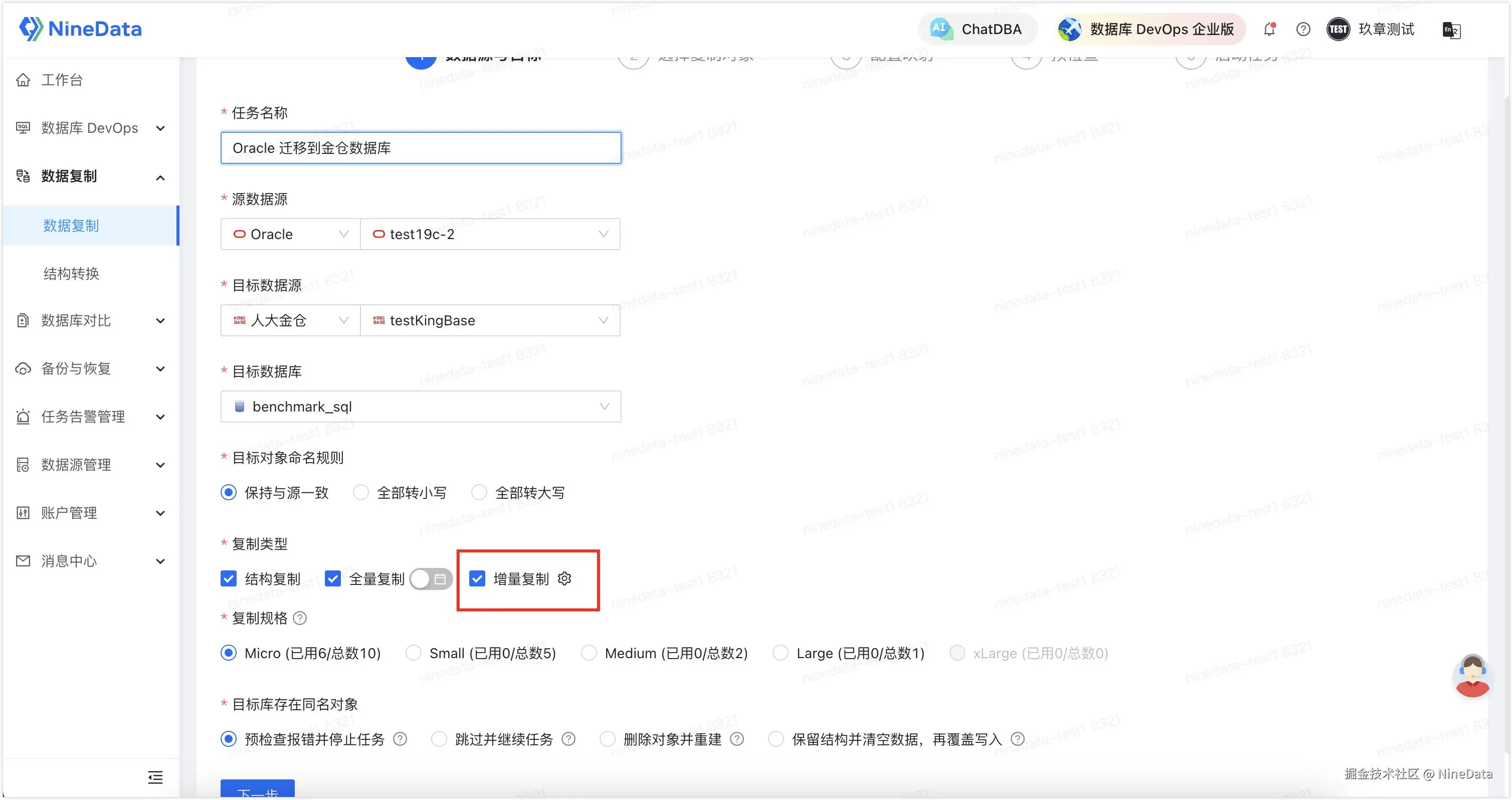Collapse sidebar using bottom menu fold icon

point(155,778)
